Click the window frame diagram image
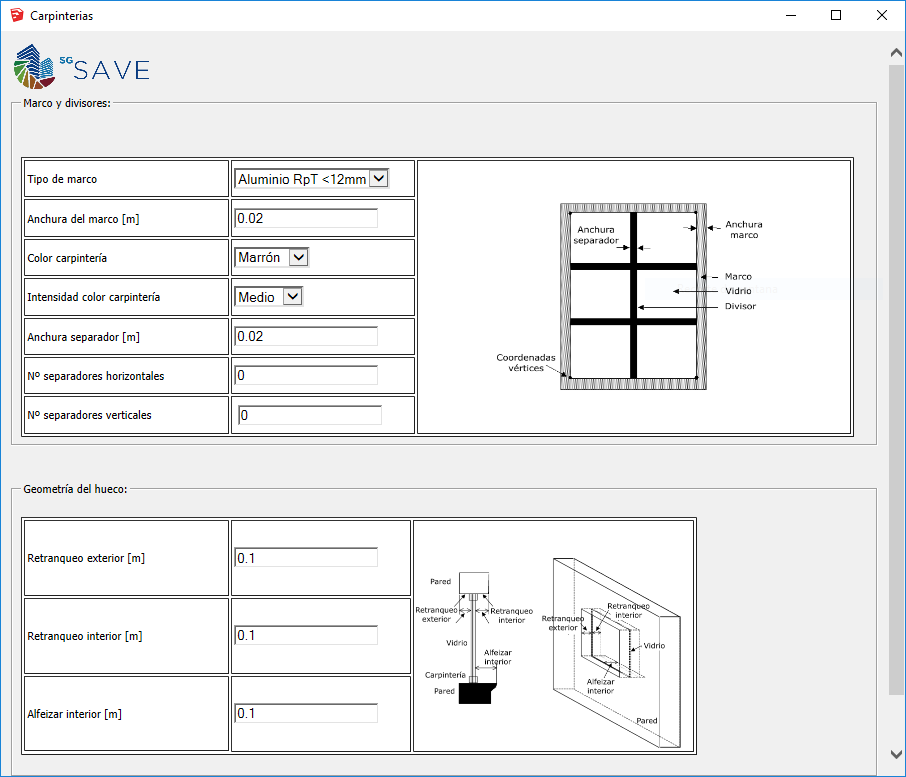Screen dimensions: 906x777 point(634,297)
